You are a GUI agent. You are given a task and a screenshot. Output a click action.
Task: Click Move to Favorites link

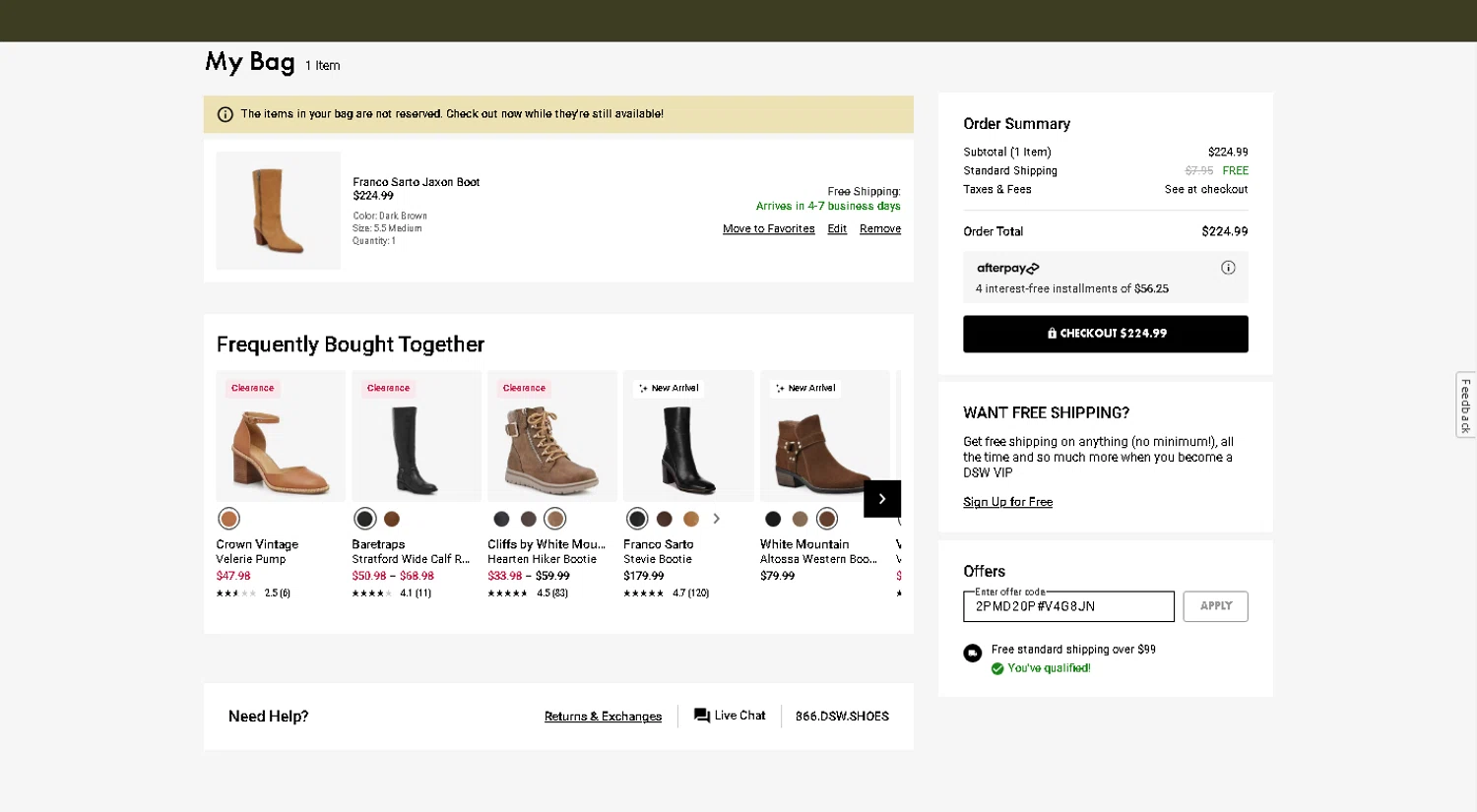tap(769, 228)
